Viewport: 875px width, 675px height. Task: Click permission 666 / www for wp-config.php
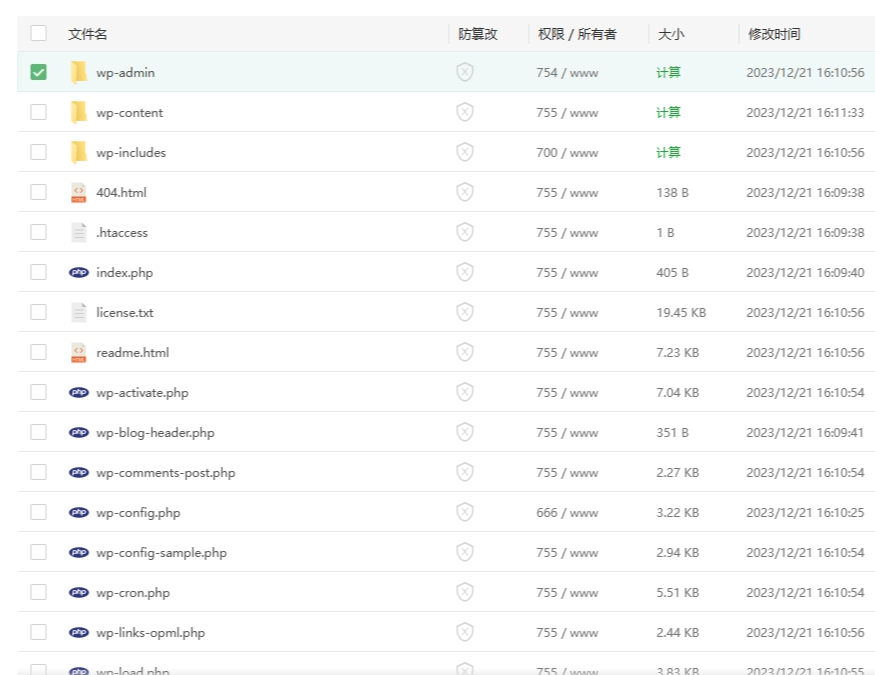[567, 513]
